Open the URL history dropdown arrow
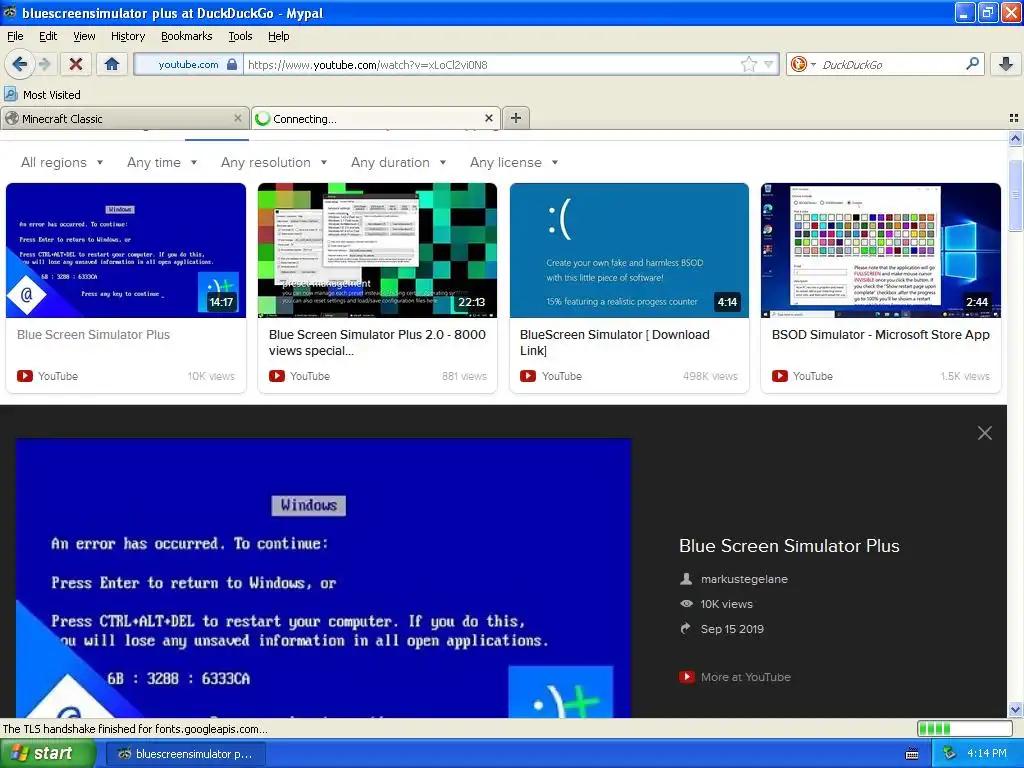Image resolution: width=1024 pixels, height=768 pixels. click(x=769, y=64)
